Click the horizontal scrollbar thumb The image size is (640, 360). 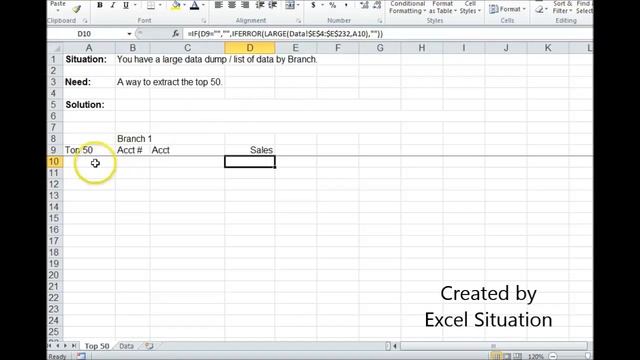[x=493, y=346]
